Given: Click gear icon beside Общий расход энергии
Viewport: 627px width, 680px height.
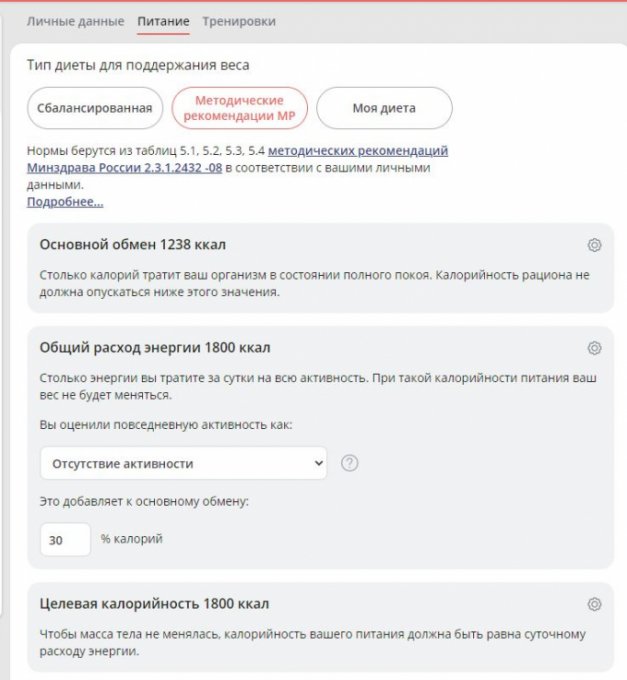Looking at the screenshot, I should point(594,348).
